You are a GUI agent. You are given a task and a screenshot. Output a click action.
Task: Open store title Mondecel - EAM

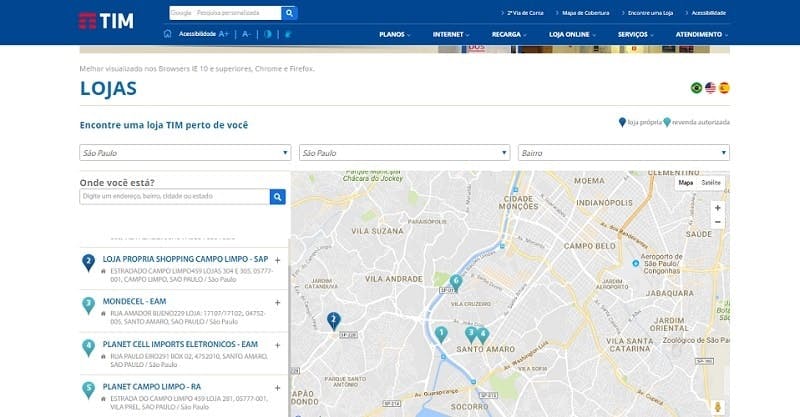pos(134,301)
